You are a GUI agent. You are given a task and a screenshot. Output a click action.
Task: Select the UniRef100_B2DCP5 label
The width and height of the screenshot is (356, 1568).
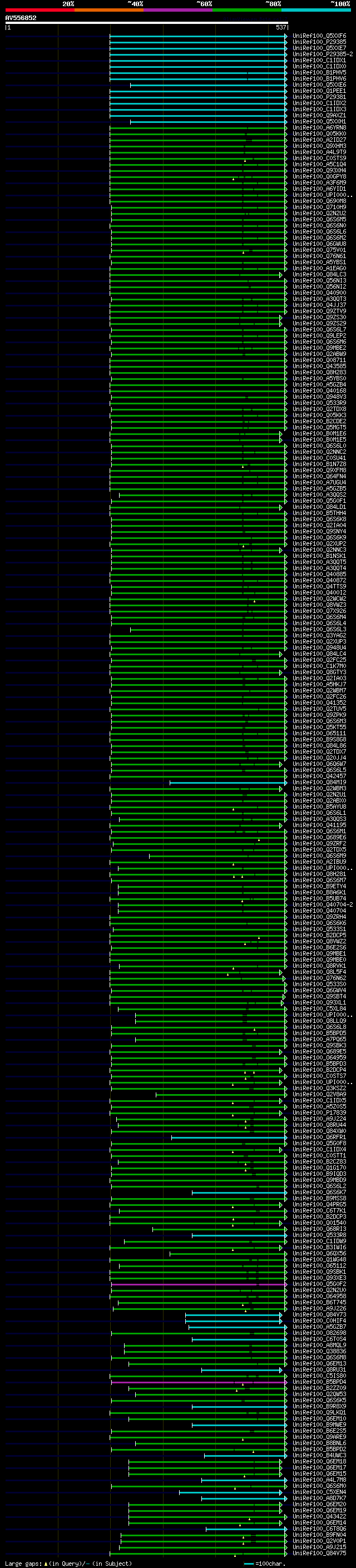[x=319, y=936]
